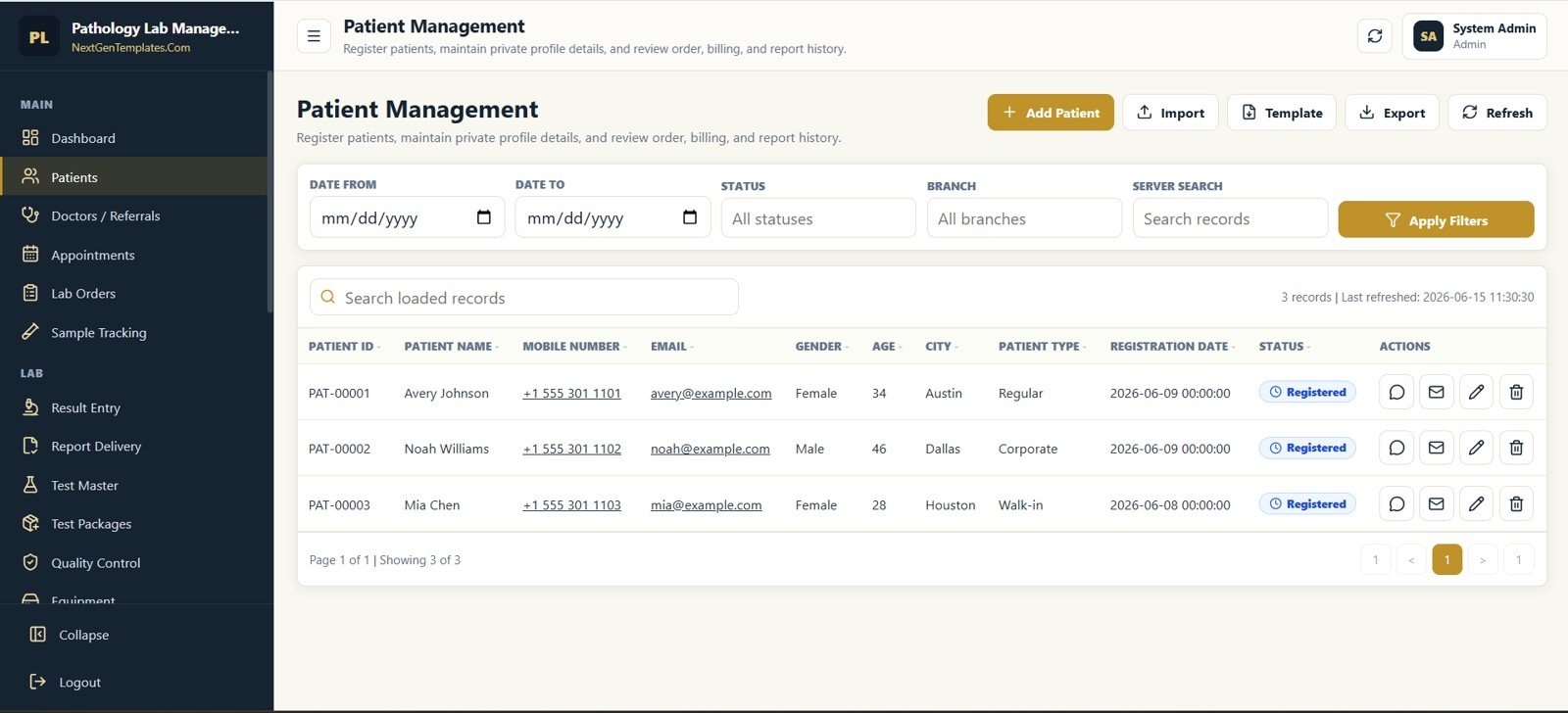Export patient records
The height and width of the screenshot is (713, 1568).
coord(1392,113)
